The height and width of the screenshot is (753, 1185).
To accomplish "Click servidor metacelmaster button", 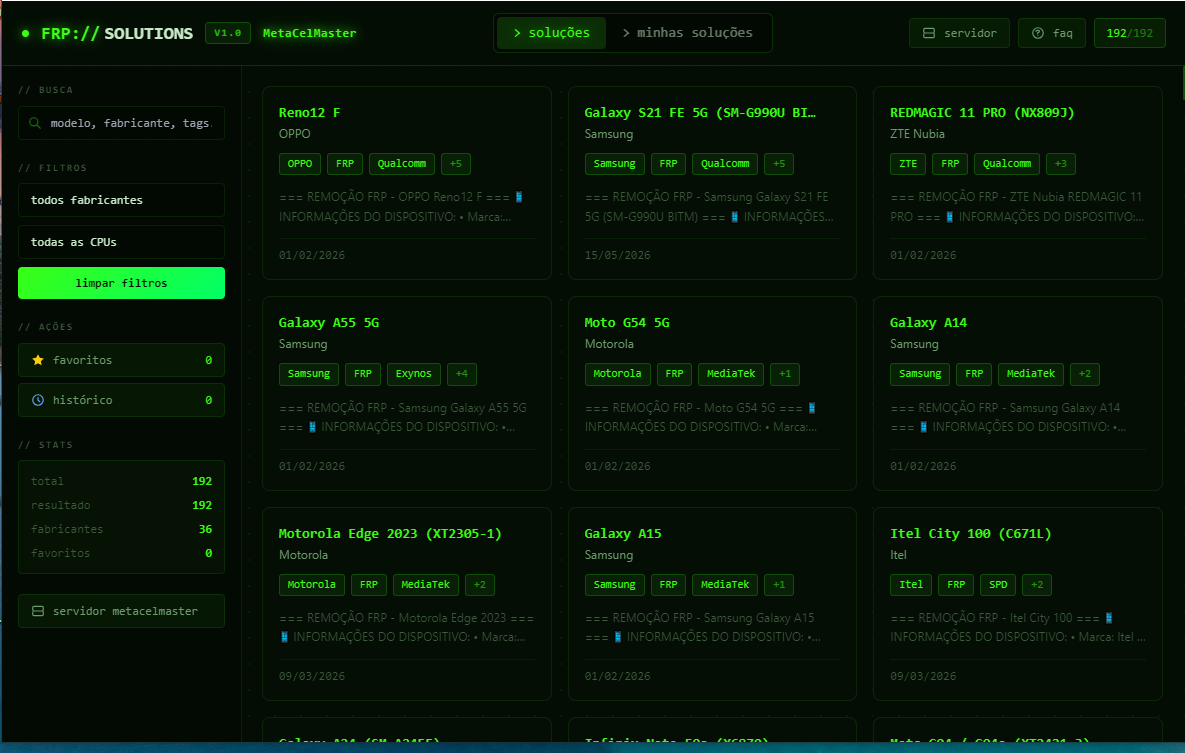I will [x=122, y=611].
